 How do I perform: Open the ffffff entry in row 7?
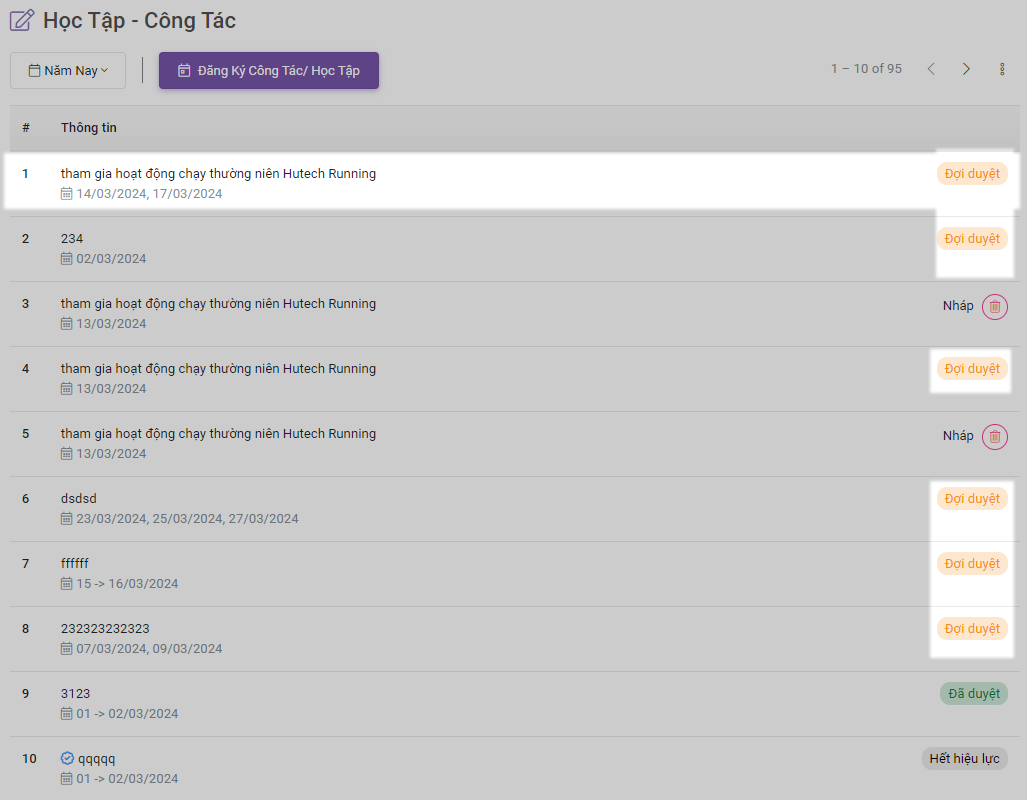pos(75,564)
